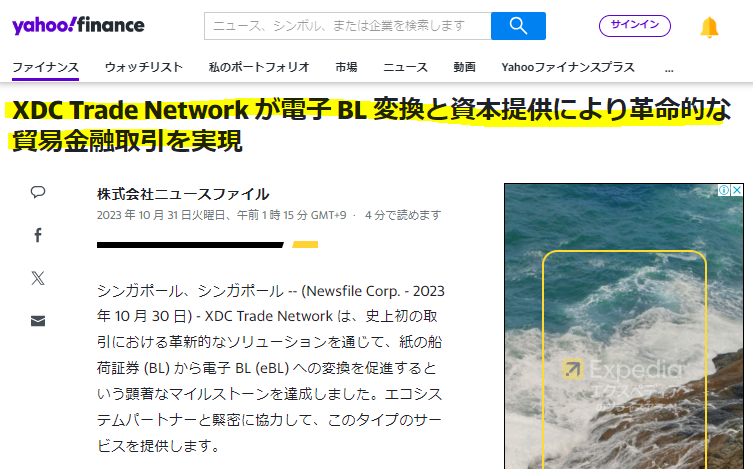753x469 pixels.
Task: Open the notifications bell icon
Action: click(x=709, y=27)
